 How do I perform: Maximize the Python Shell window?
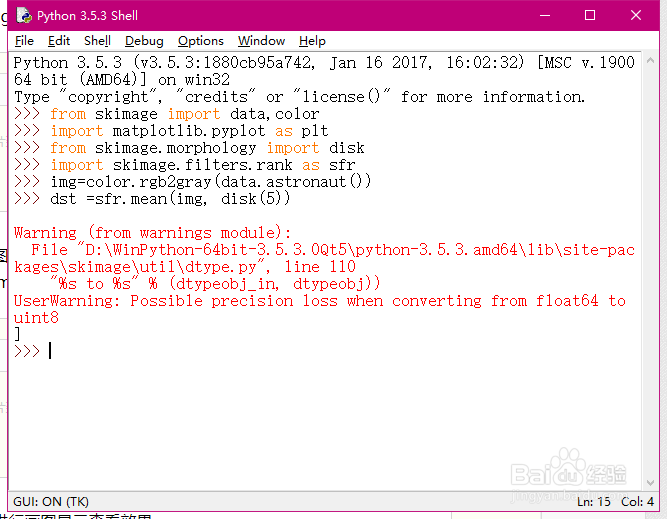pos(590,16)
